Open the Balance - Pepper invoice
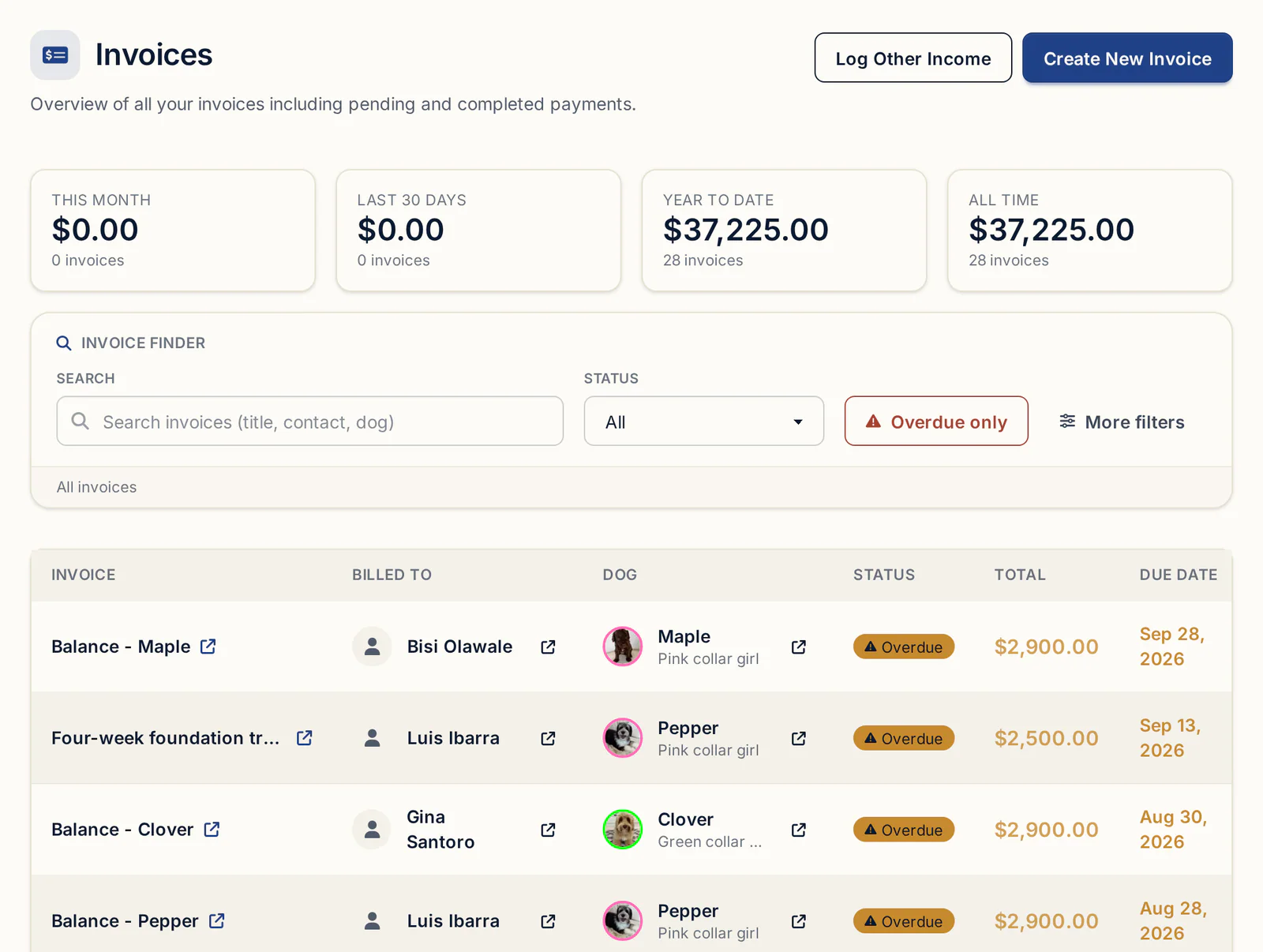 125,921
